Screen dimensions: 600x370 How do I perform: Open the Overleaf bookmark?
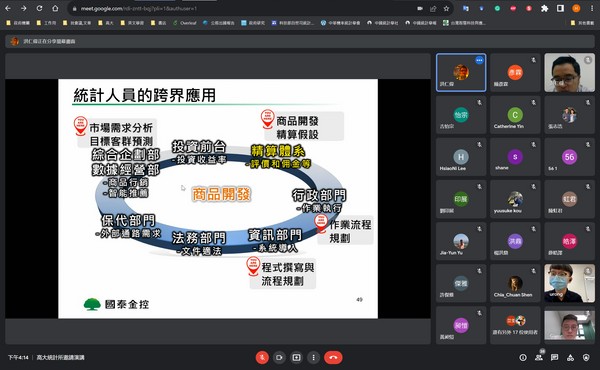click(x=184, y=23)
